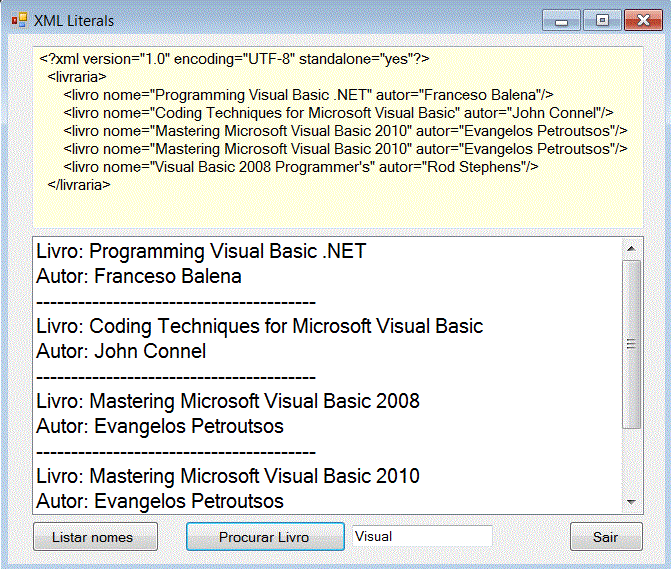This screenshot has width=671, height=569.
Task: Close the XML Literals window
Action: point(643,20)
